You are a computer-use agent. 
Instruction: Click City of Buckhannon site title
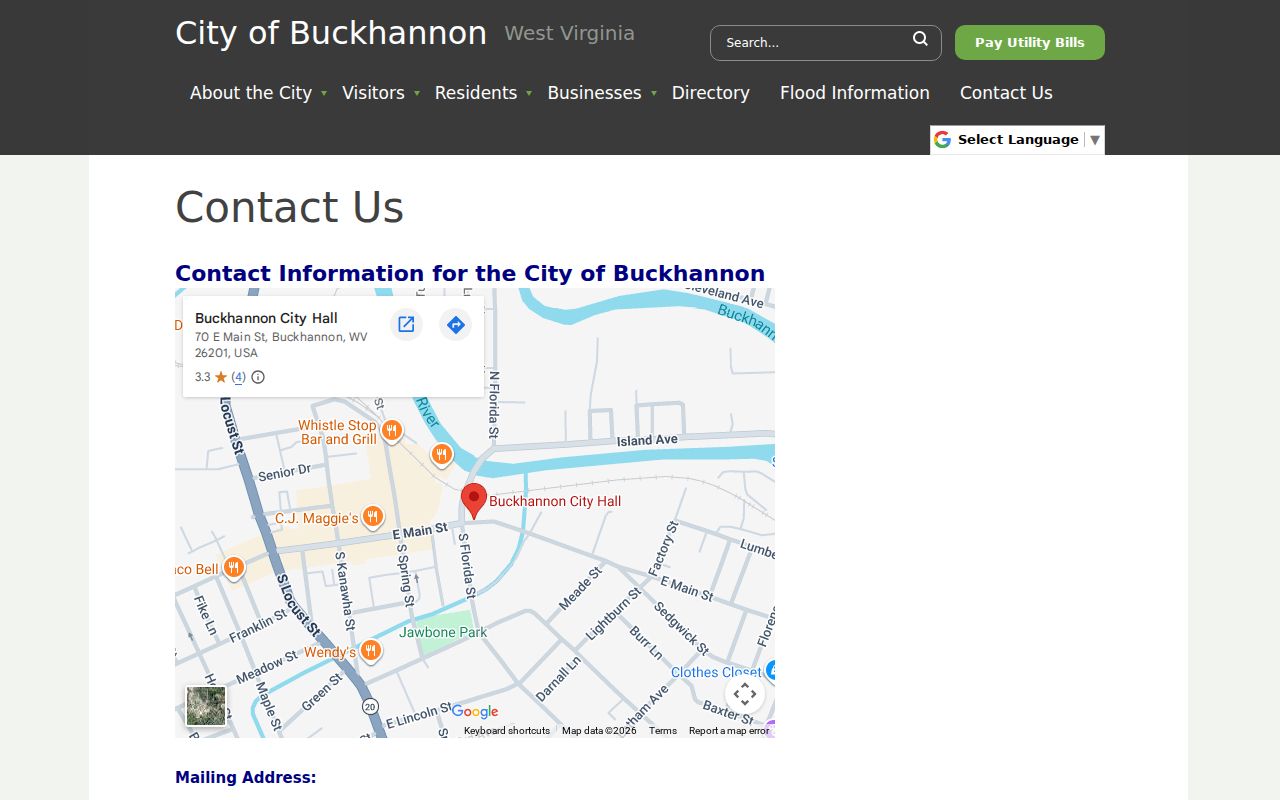click(331, 33)
